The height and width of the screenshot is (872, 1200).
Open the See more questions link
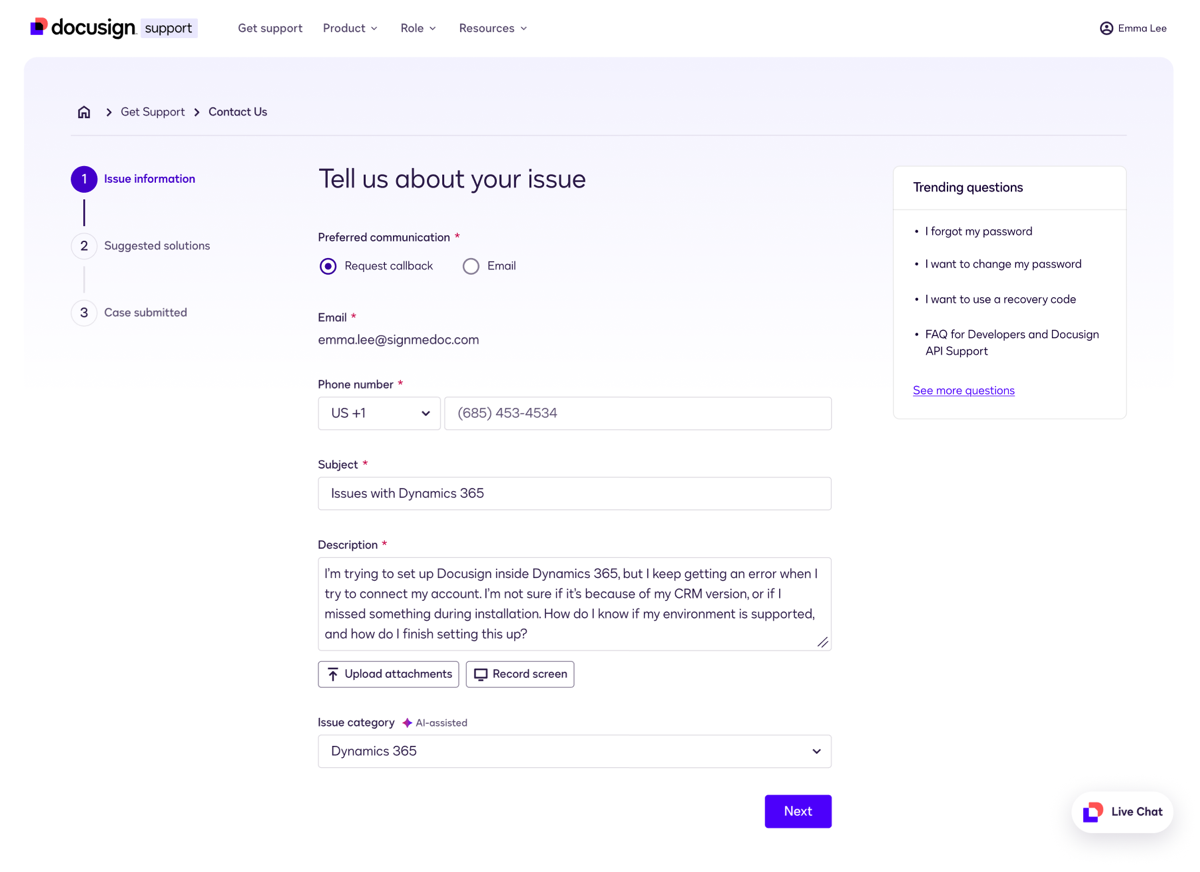963,390
